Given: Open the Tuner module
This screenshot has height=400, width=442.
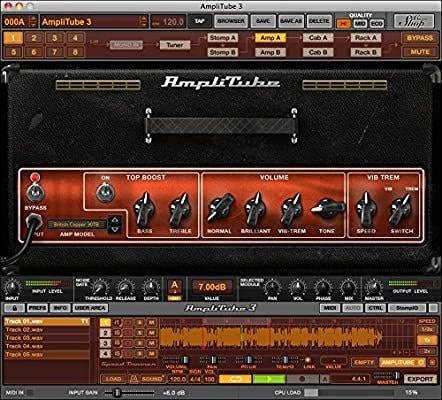Looking at the screenshot, I should [175, 45].
